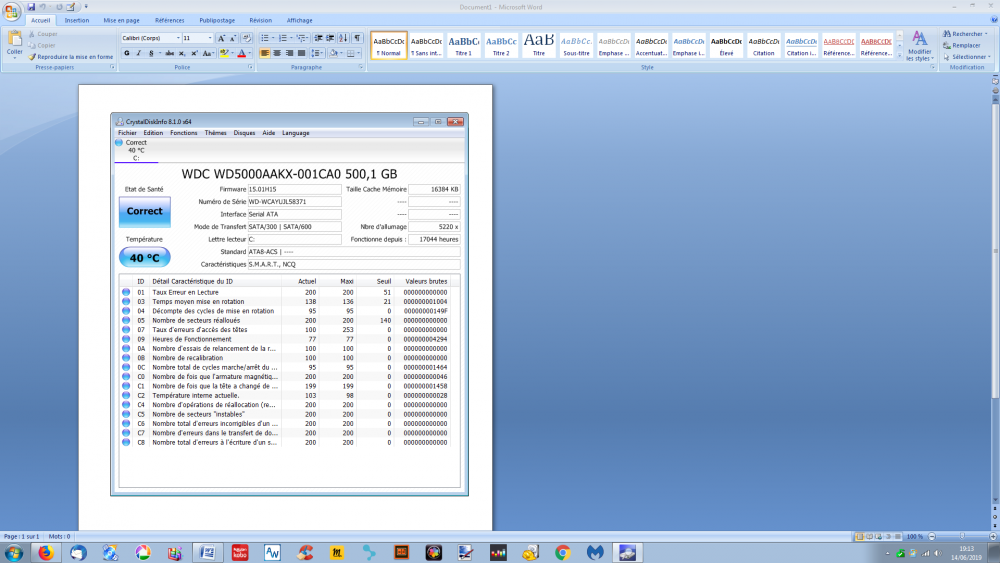Enable center text alignment
The image size is (1000, 563).
277,53
